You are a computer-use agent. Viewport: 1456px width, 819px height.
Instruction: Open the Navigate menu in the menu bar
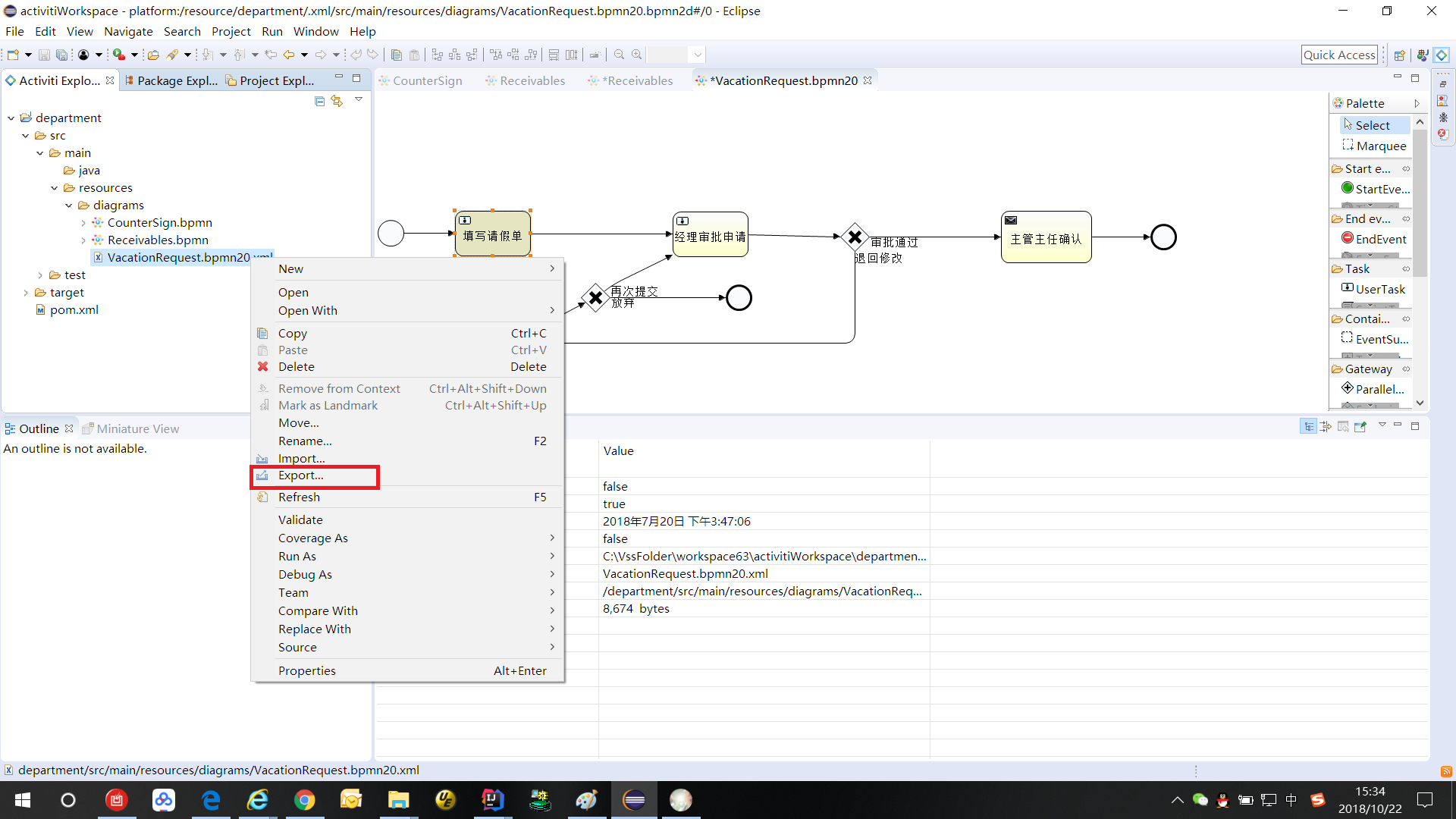click(x=128, y=31)
